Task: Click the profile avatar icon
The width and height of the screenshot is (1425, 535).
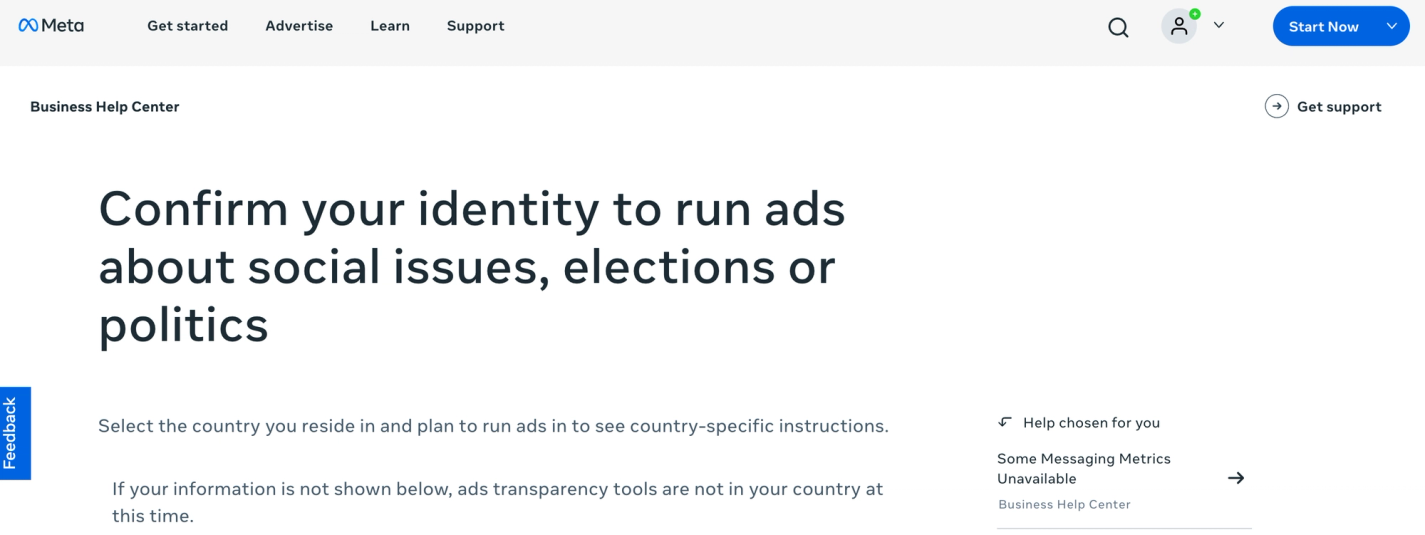Action: pos(1179,27)
